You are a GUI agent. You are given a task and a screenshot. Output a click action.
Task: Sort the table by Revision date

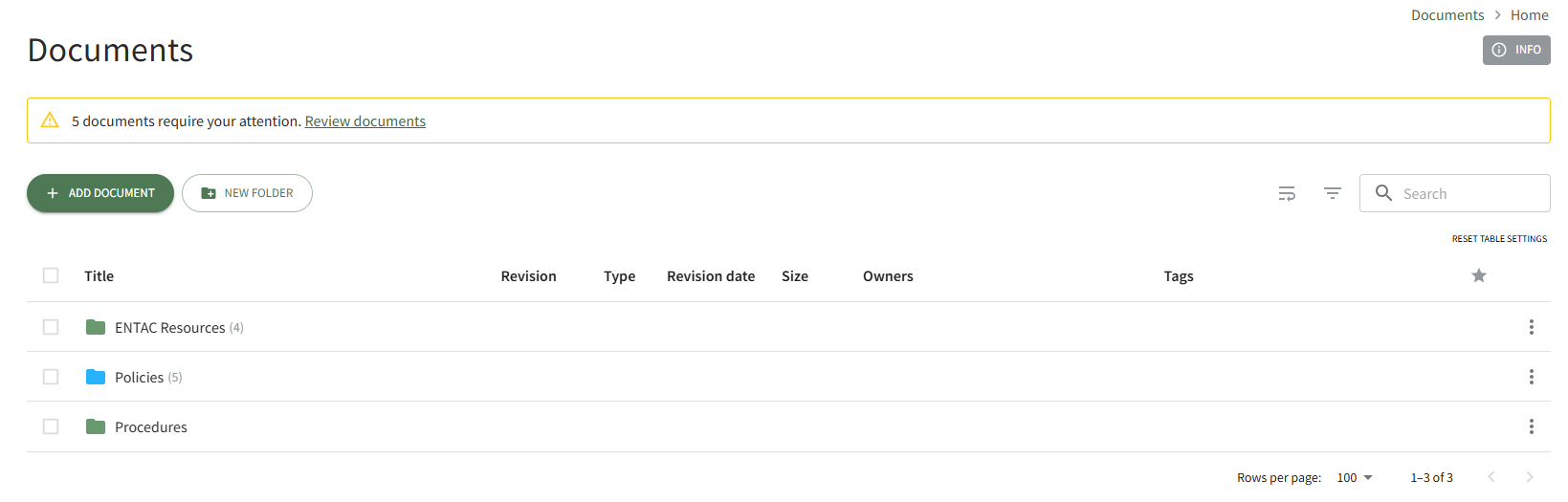click(x=710, y=276)
